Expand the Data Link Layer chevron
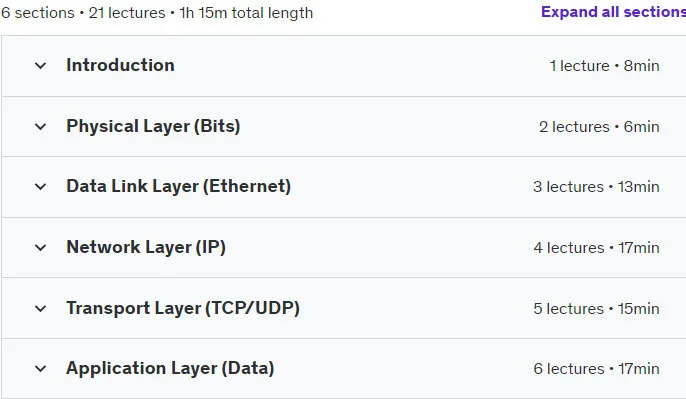686x399 pixels. pyautogui.click(x=41, y=187)
